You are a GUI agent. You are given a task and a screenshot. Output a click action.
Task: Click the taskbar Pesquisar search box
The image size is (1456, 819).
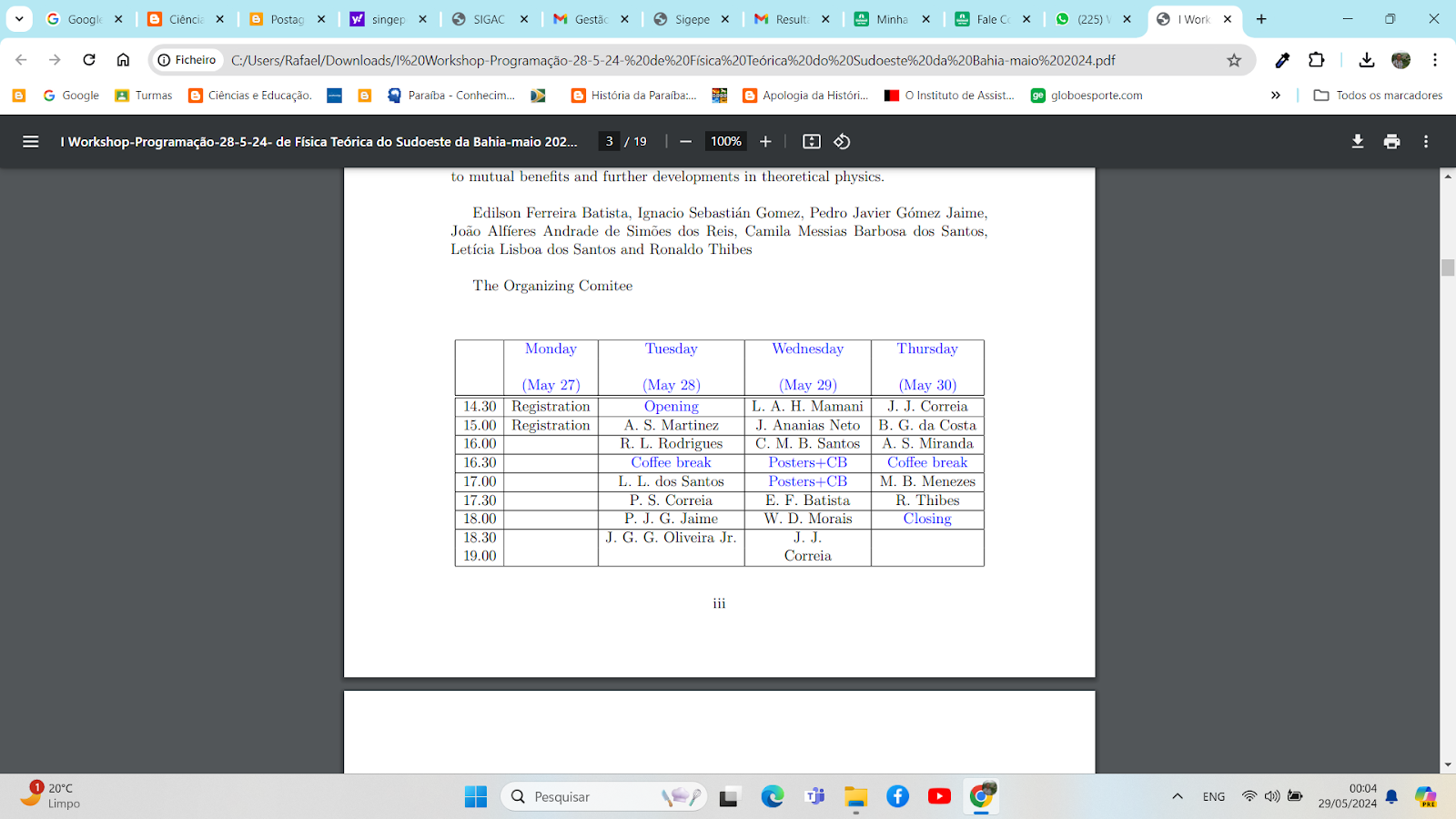click(604, 796)
